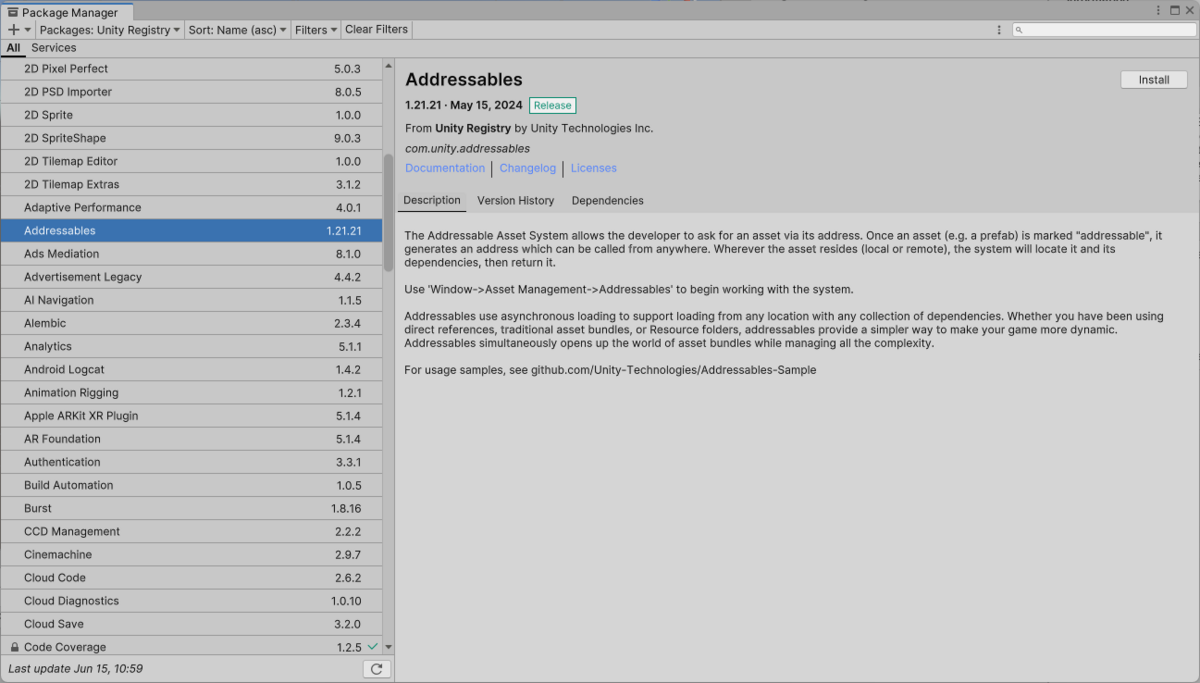
Task: Select 2D SpriteShape package
Action: [x=191, y=138]
